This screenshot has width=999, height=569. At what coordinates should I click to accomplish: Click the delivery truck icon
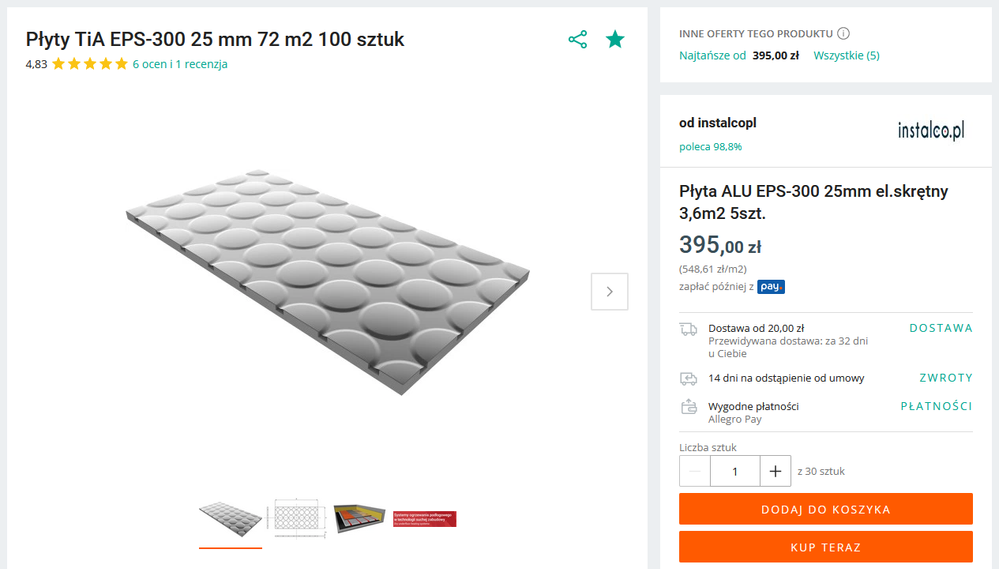[688, 329]
